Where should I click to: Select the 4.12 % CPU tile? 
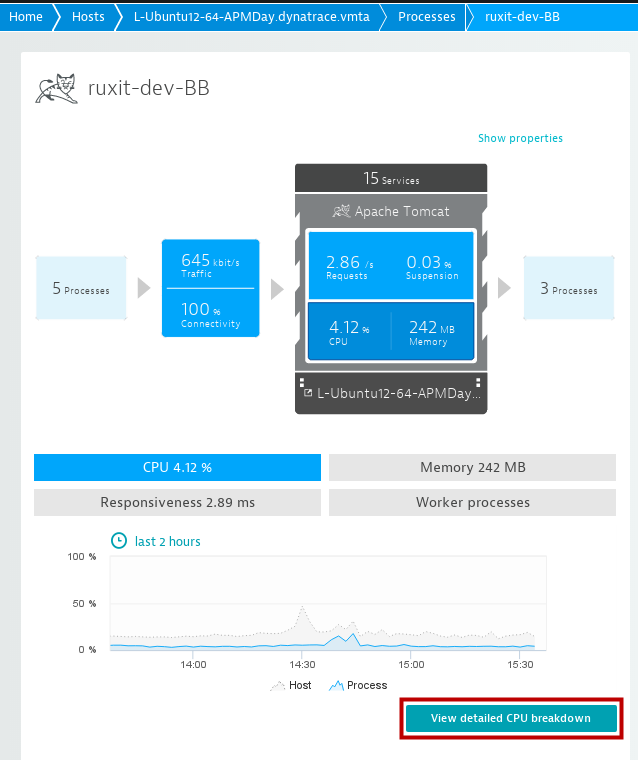click(x=349, y=332)
